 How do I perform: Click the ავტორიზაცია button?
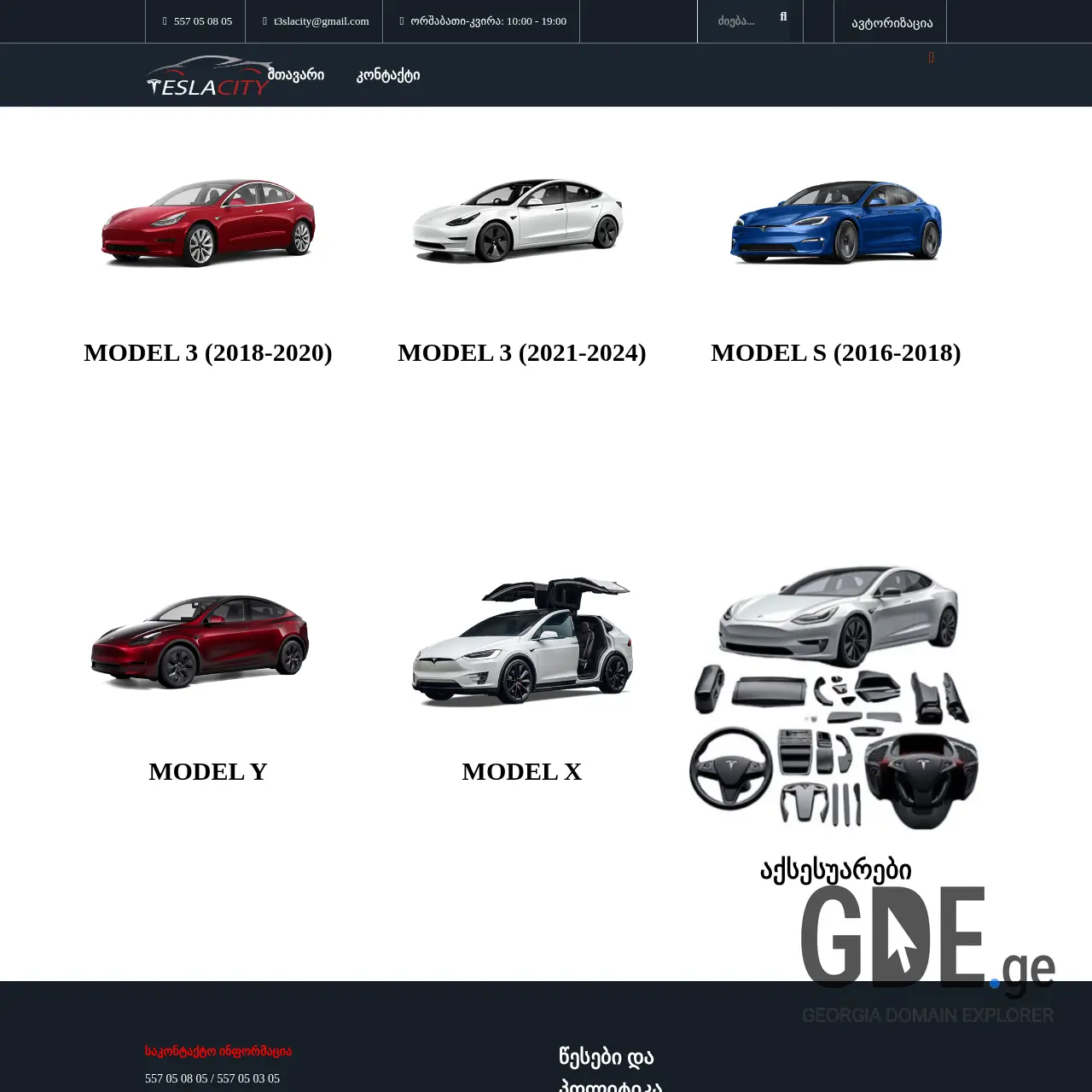891,21
